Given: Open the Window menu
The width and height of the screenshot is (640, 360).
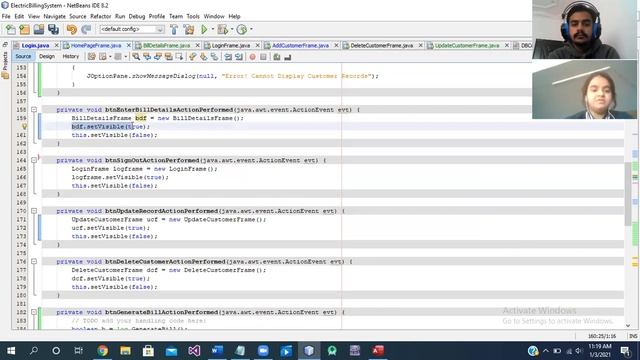Looking at the screenshot, I should coord(214,16).
